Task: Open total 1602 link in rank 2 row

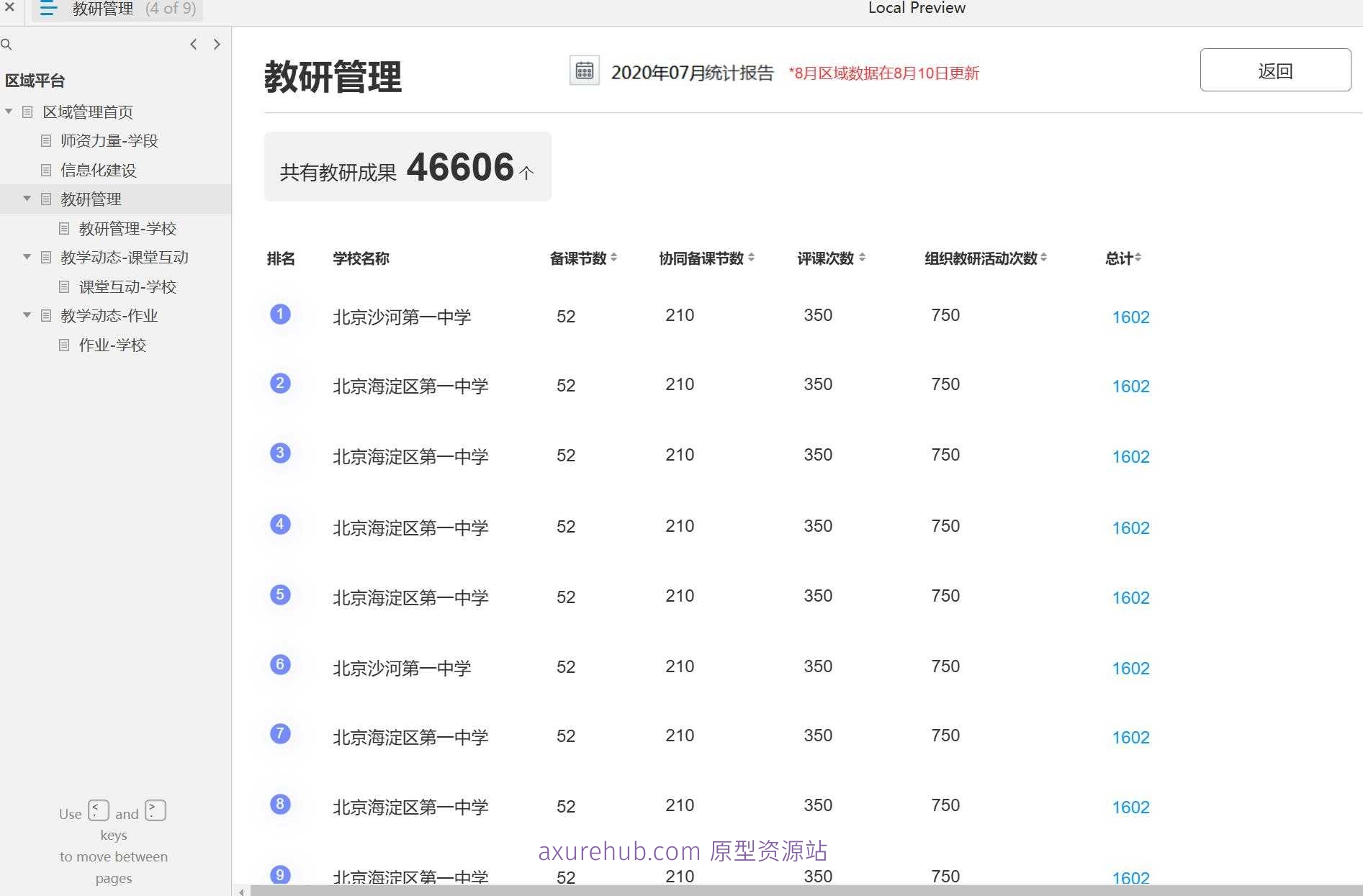Action: pos(1130,386)
